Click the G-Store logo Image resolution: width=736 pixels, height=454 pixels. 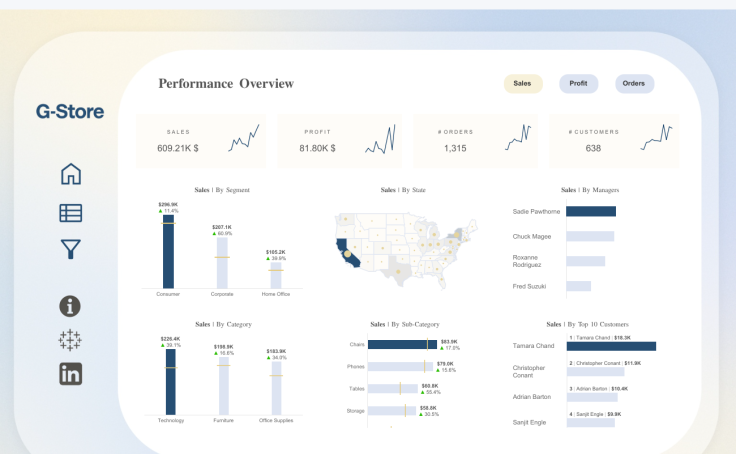70,111
